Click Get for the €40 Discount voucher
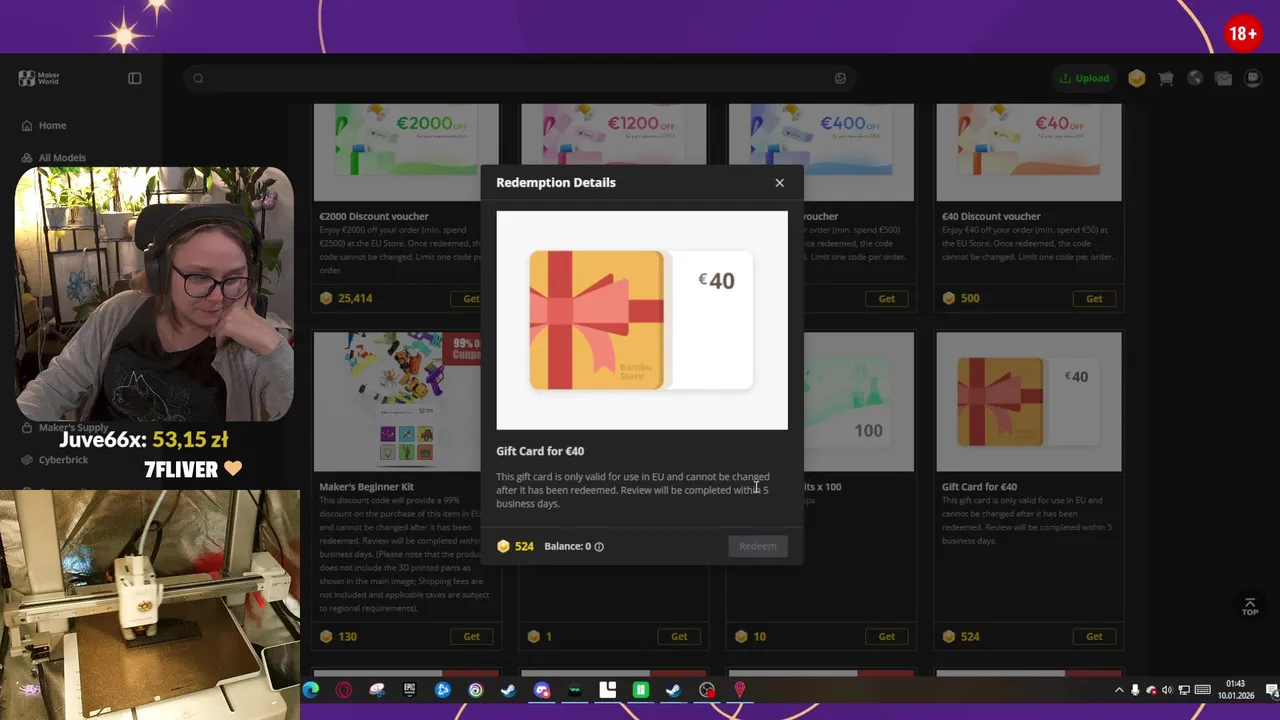 pyautogui.click(x=1094, y=299)
